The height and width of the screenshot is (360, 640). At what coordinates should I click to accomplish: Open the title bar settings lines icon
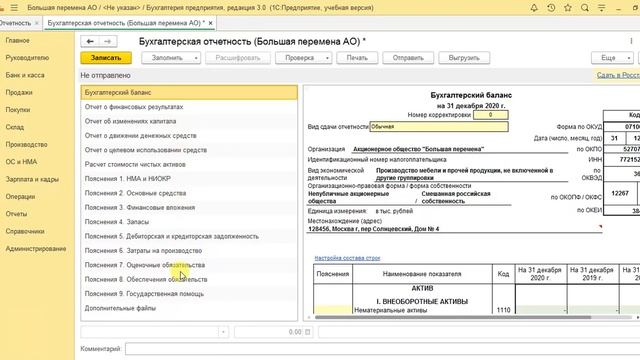602,8
